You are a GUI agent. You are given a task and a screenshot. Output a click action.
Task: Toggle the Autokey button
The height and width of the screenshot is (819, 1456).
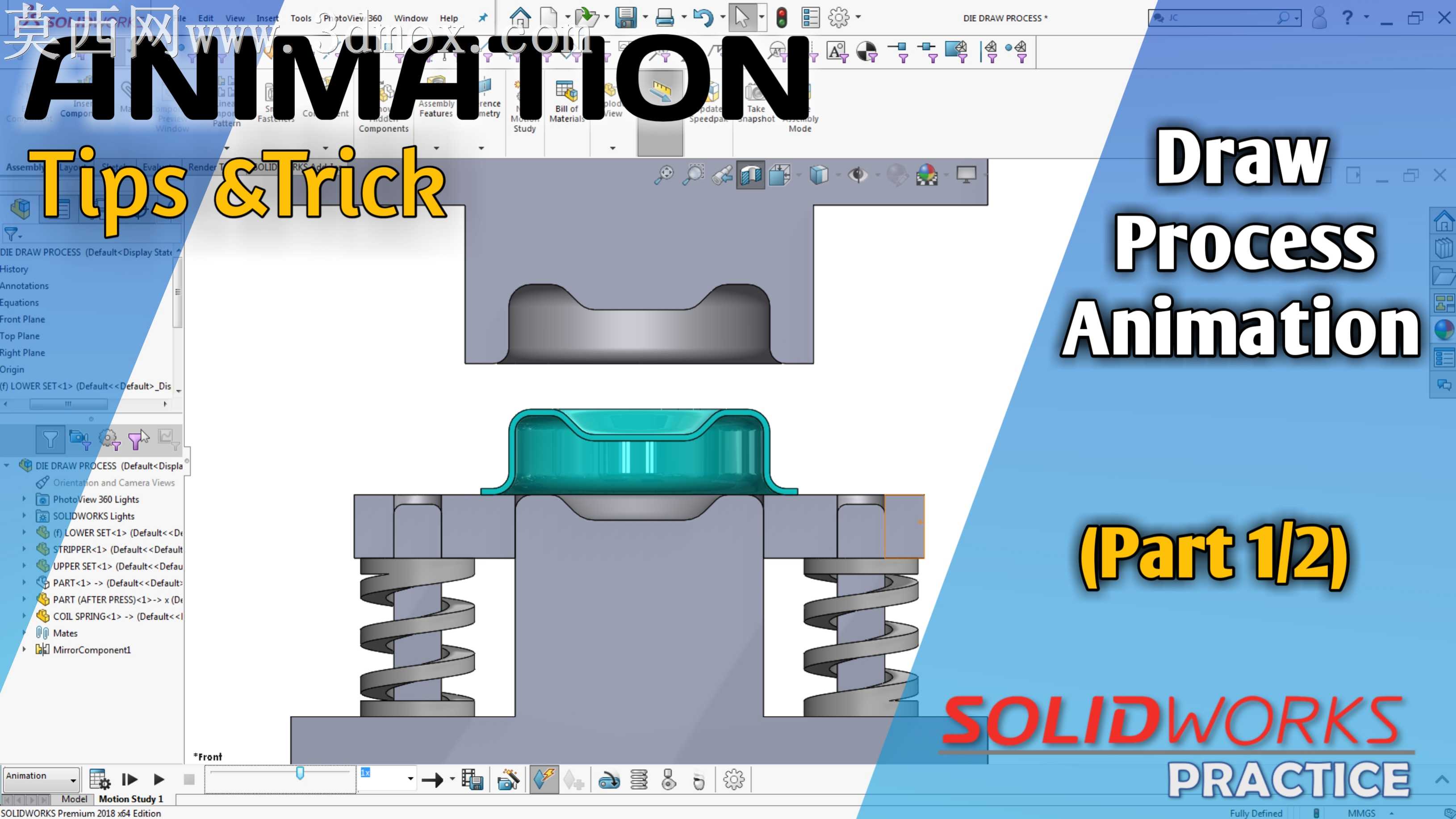544,779
